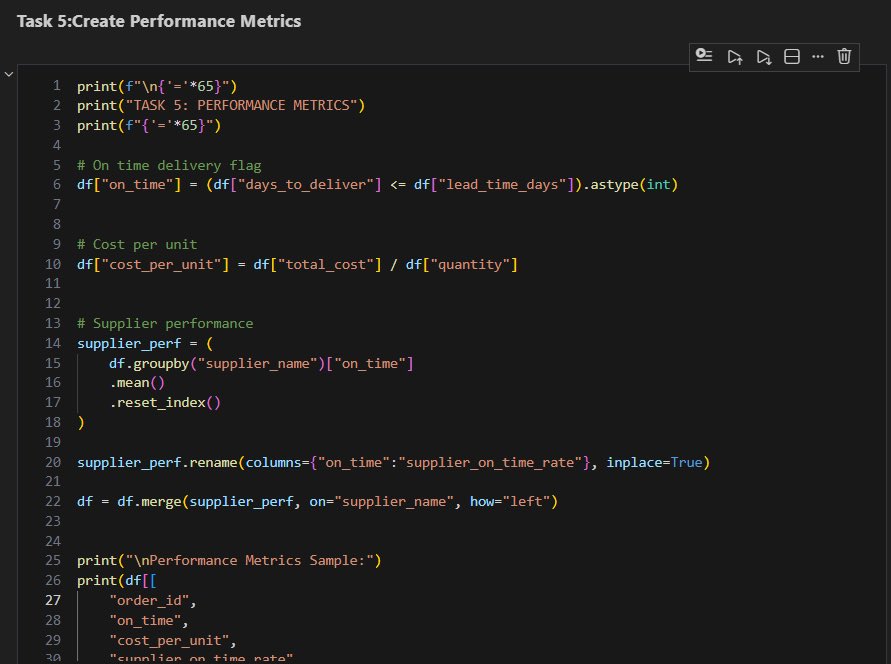
Task: Click the play-with-down-arrow toolbar icon
Action: pyautogui.click(x=763, y=56)
